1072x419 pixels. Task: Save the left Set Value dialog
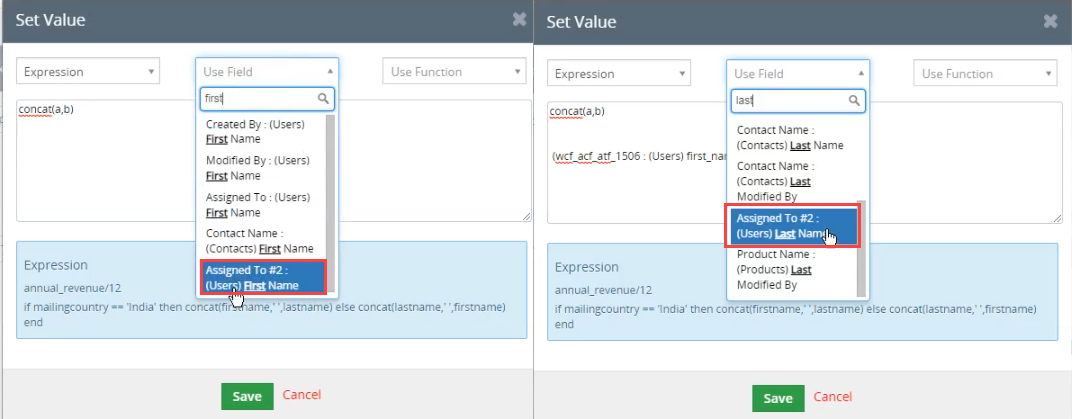coord(247,396)
